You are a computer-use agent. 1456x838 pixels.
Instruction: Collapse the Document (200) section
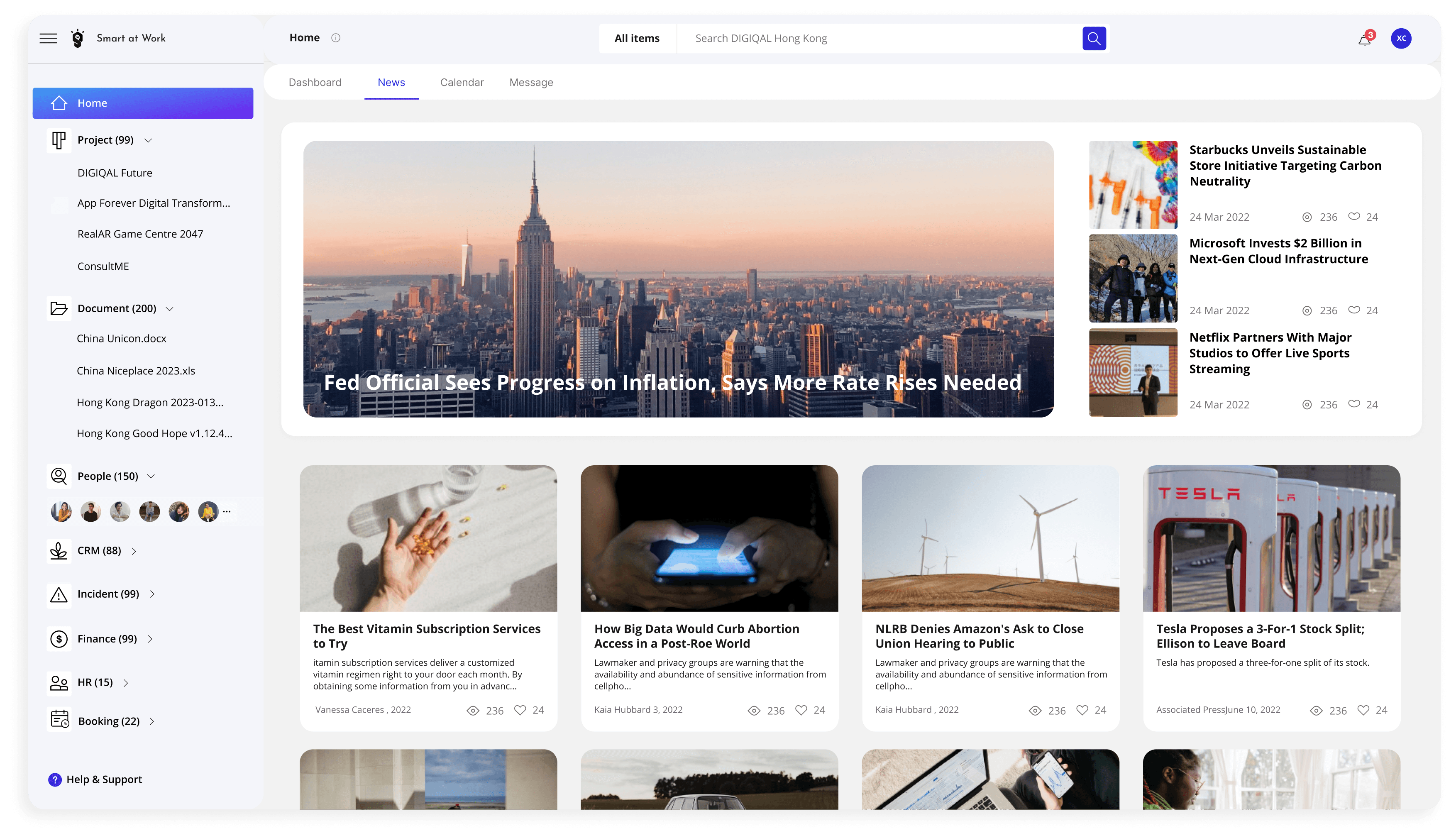(170, 309)
